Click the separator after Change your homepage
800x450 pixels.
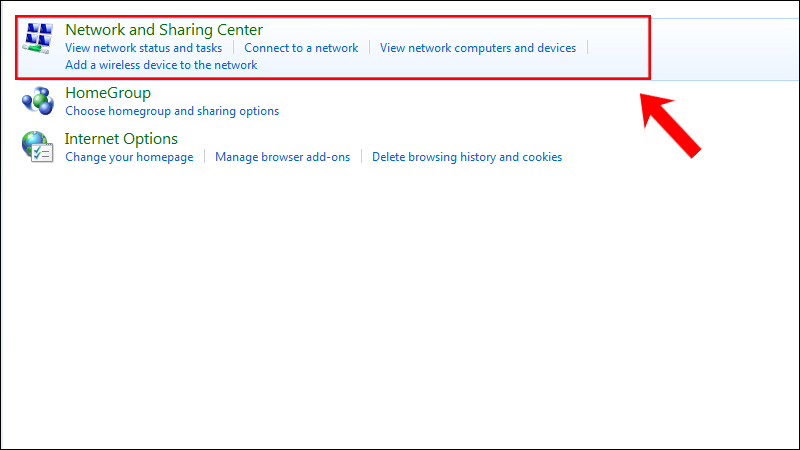pos(204,157)
